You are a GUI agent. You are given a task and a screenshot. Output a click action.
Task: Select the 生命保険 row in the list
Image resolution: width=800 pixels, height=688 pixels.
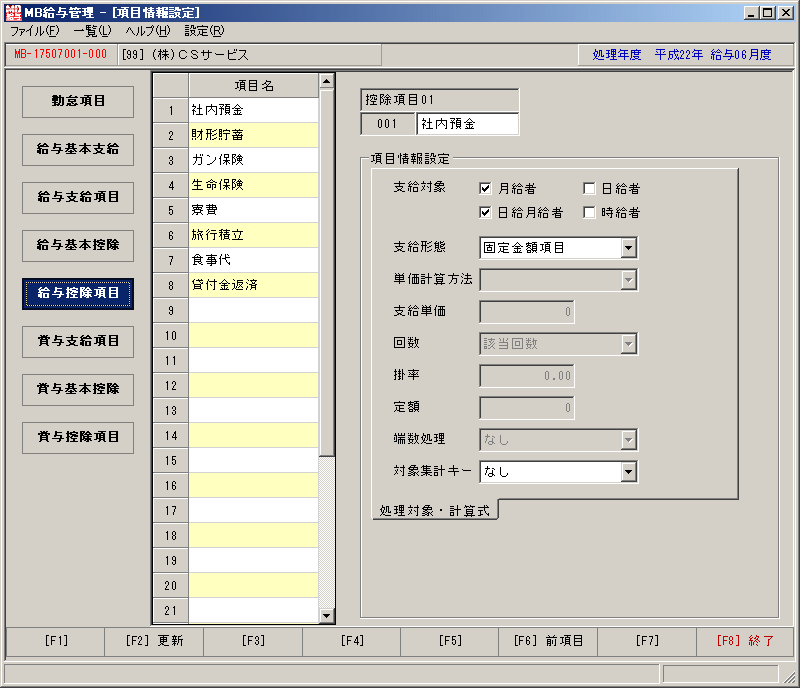pos(254,185)
